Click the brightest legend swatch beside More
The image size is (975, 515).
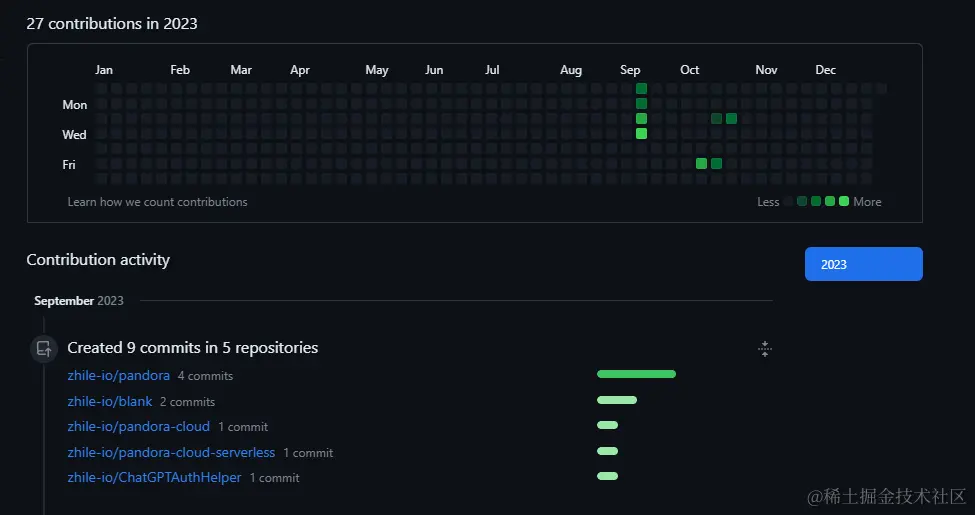pos(844,202)
